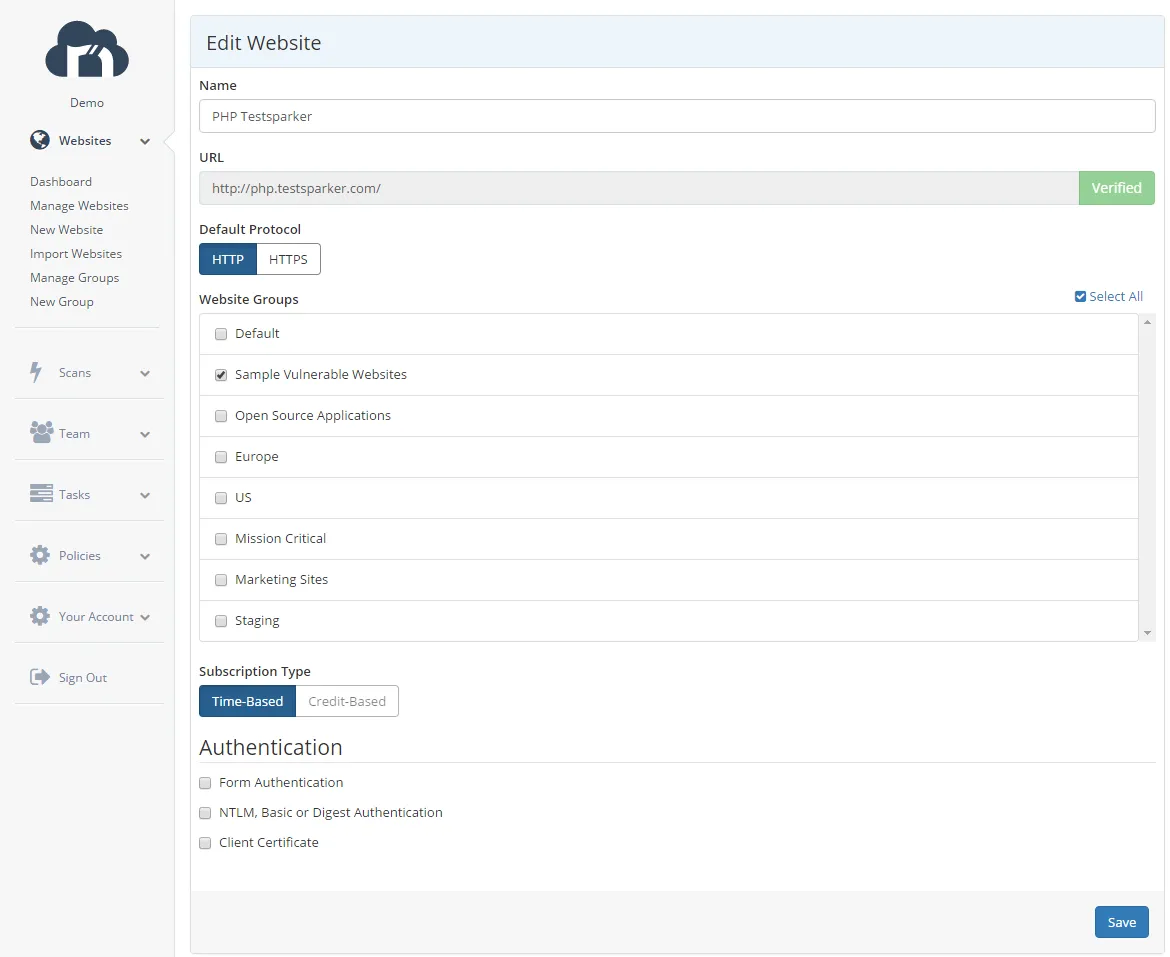
Task: Switch protocol to HTTPS
Action: click(x=288, y=258)
